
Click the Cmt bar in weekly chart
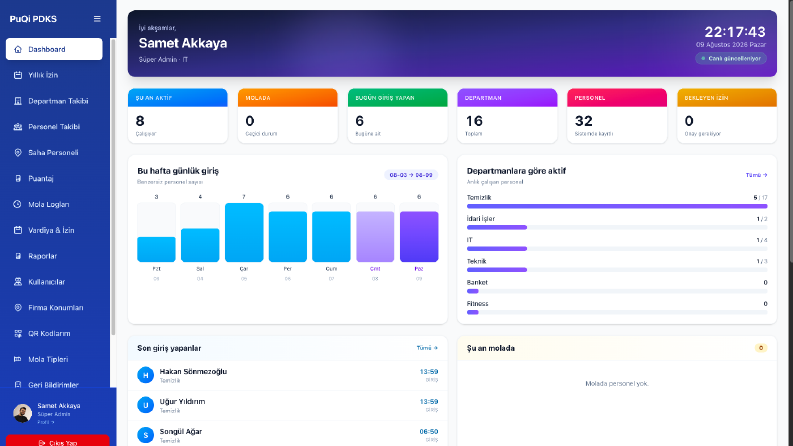point(375,237)
